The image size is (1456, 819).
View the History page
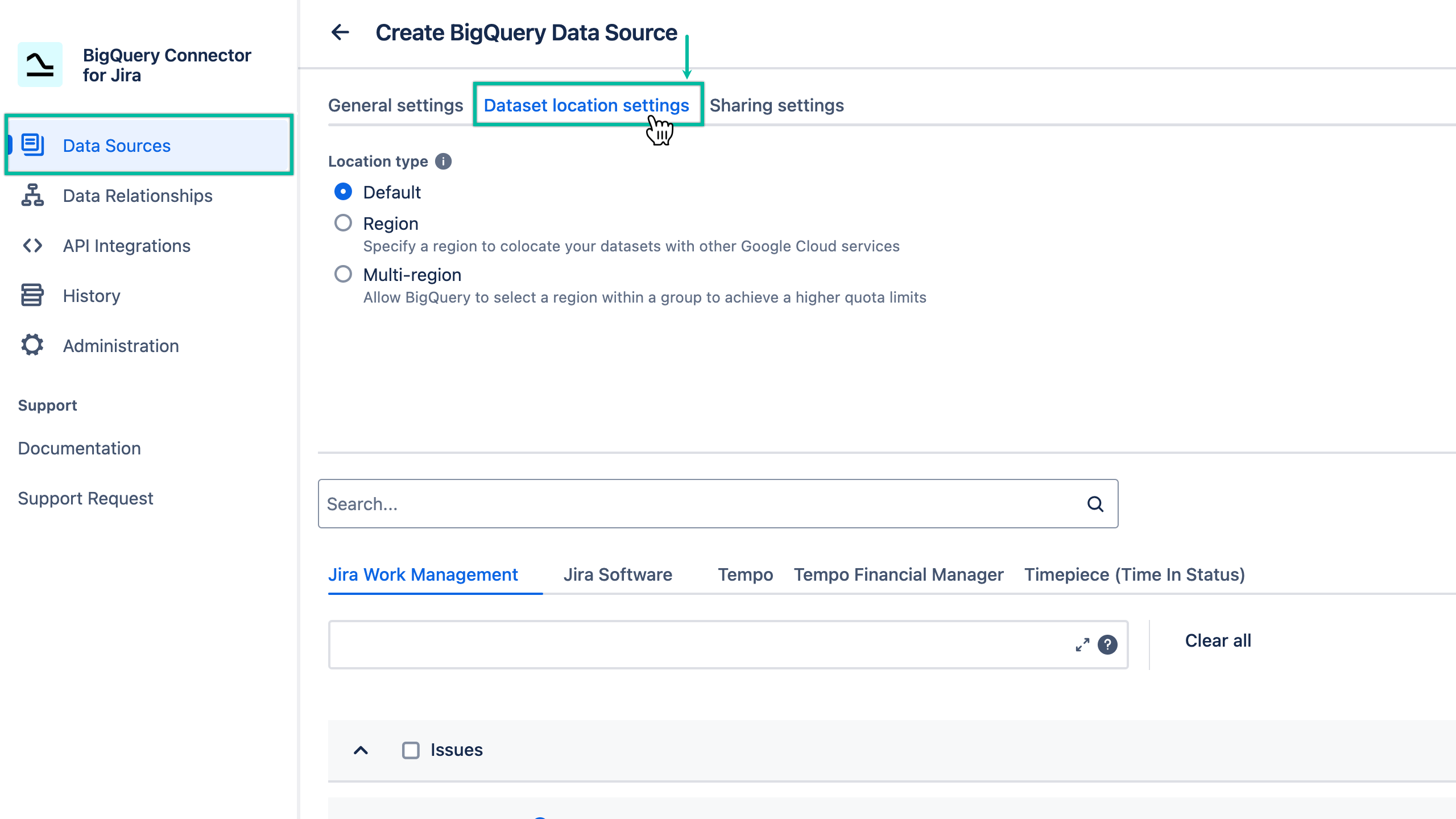tap(91, 295)
